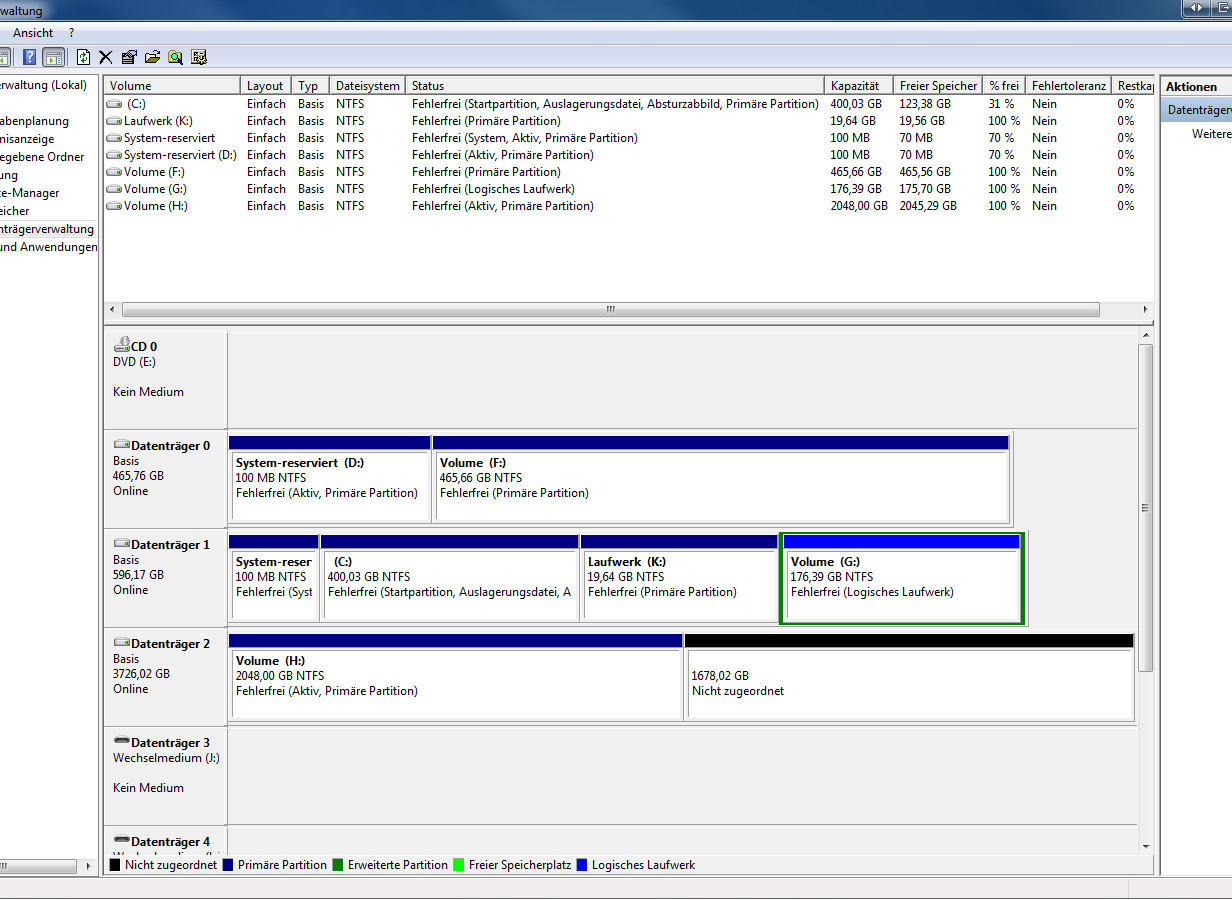Screen dimensions: 1232x900
Task: Click the open folder toolbar icon
Action: click(152, 57)
